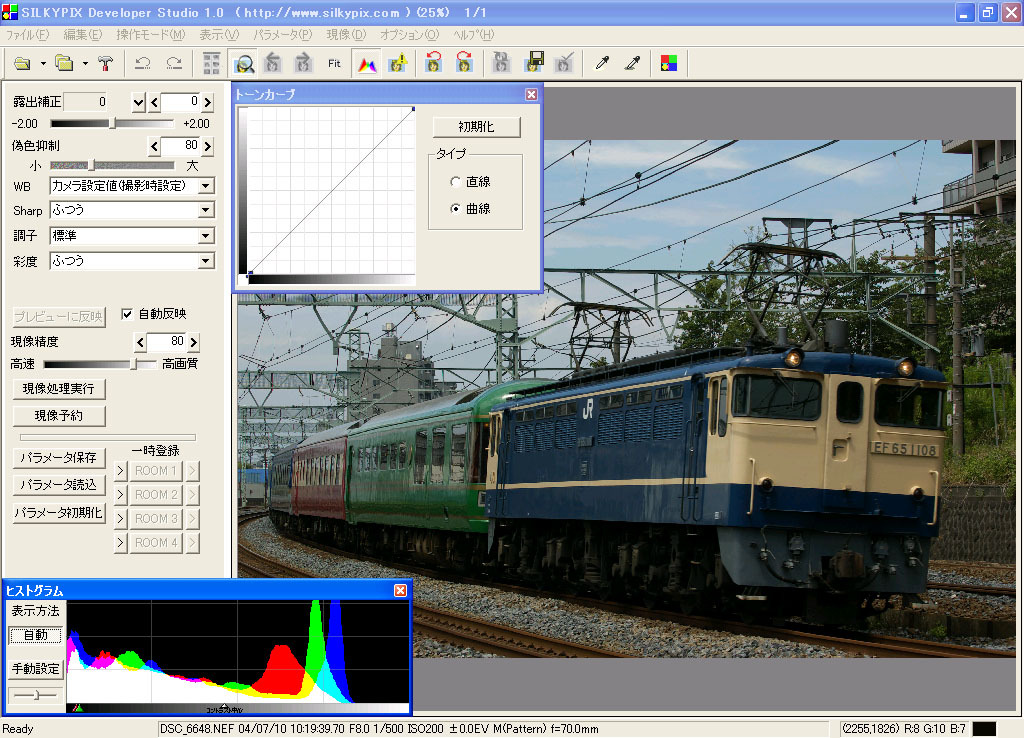1024x738 pixels.
Task: Open the 現像(D) menu
Action: 346,35
